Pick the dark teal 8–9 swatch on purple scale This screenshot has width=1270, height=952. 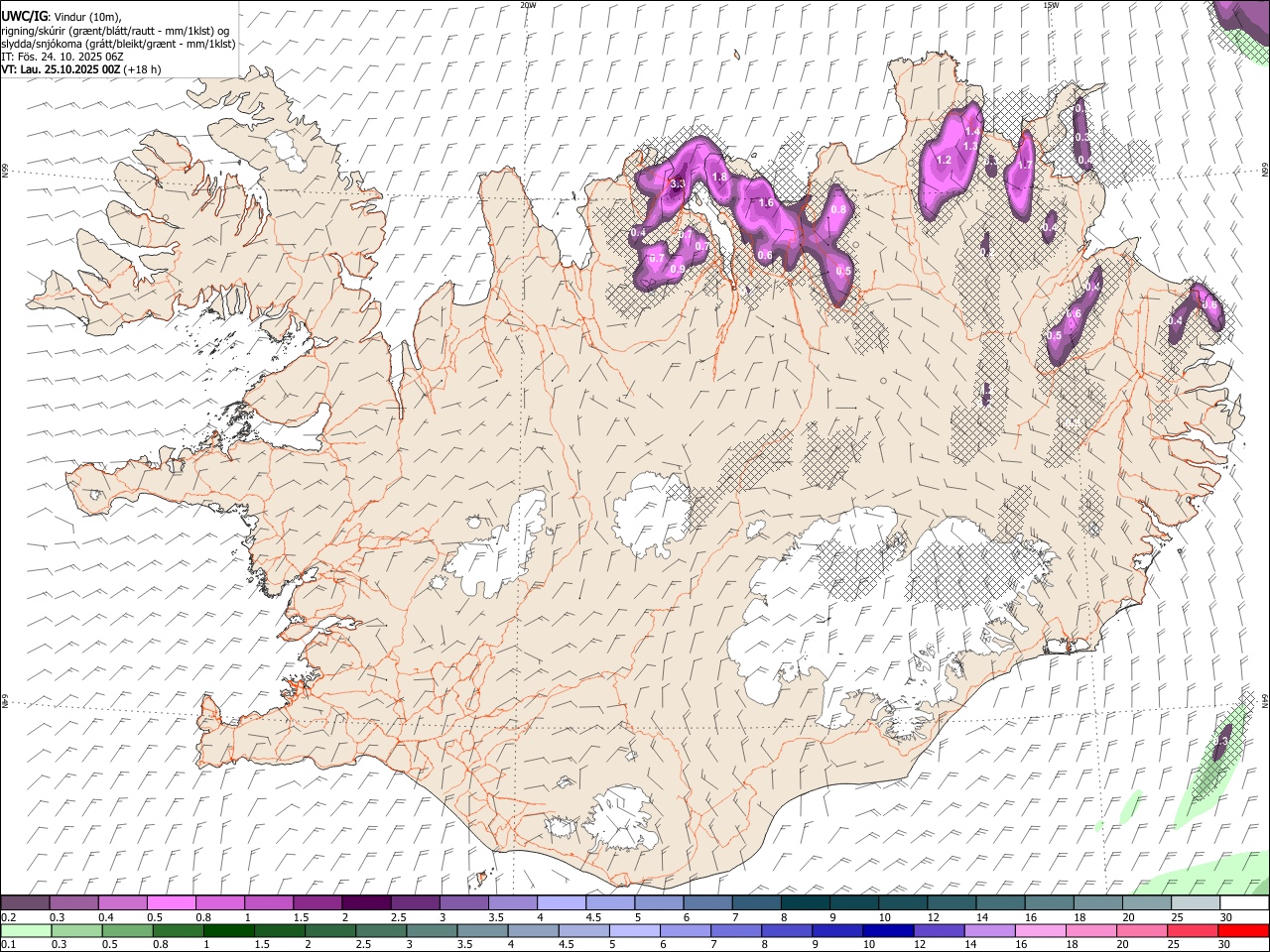pyautogui.click(x=805, y=903)
